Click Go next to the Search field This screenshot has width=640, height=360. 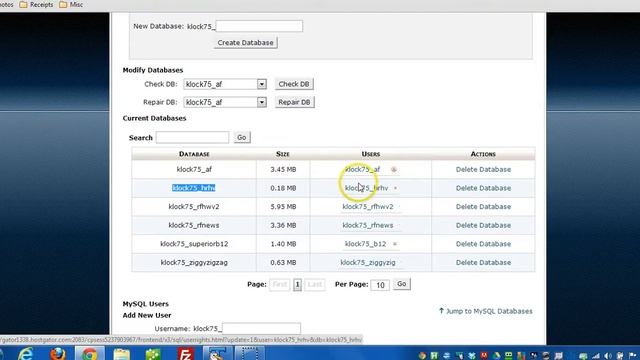pos(242,138)
